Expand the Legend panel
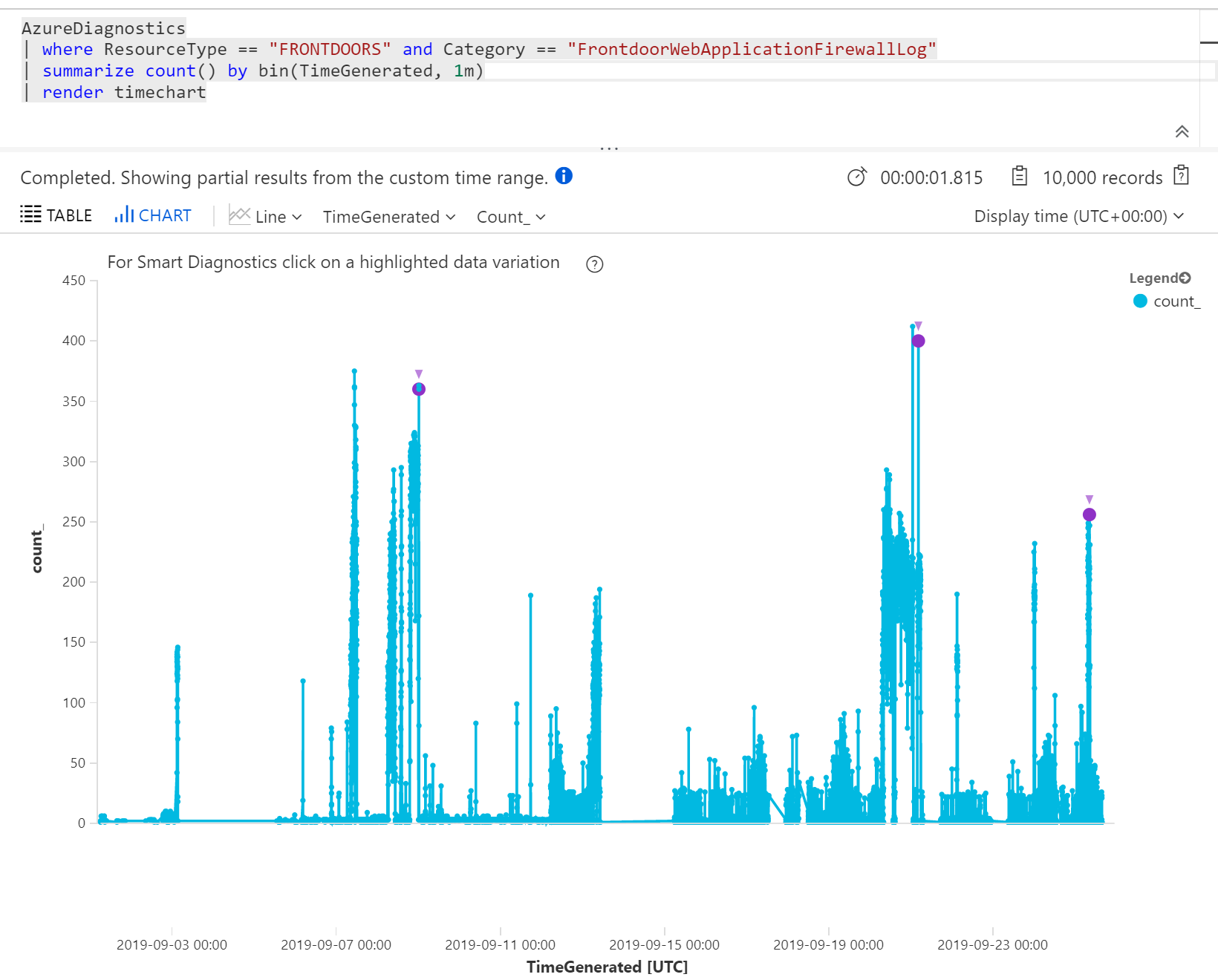The height and width of the screenshot is (980, 1218). click(1185, 278)
